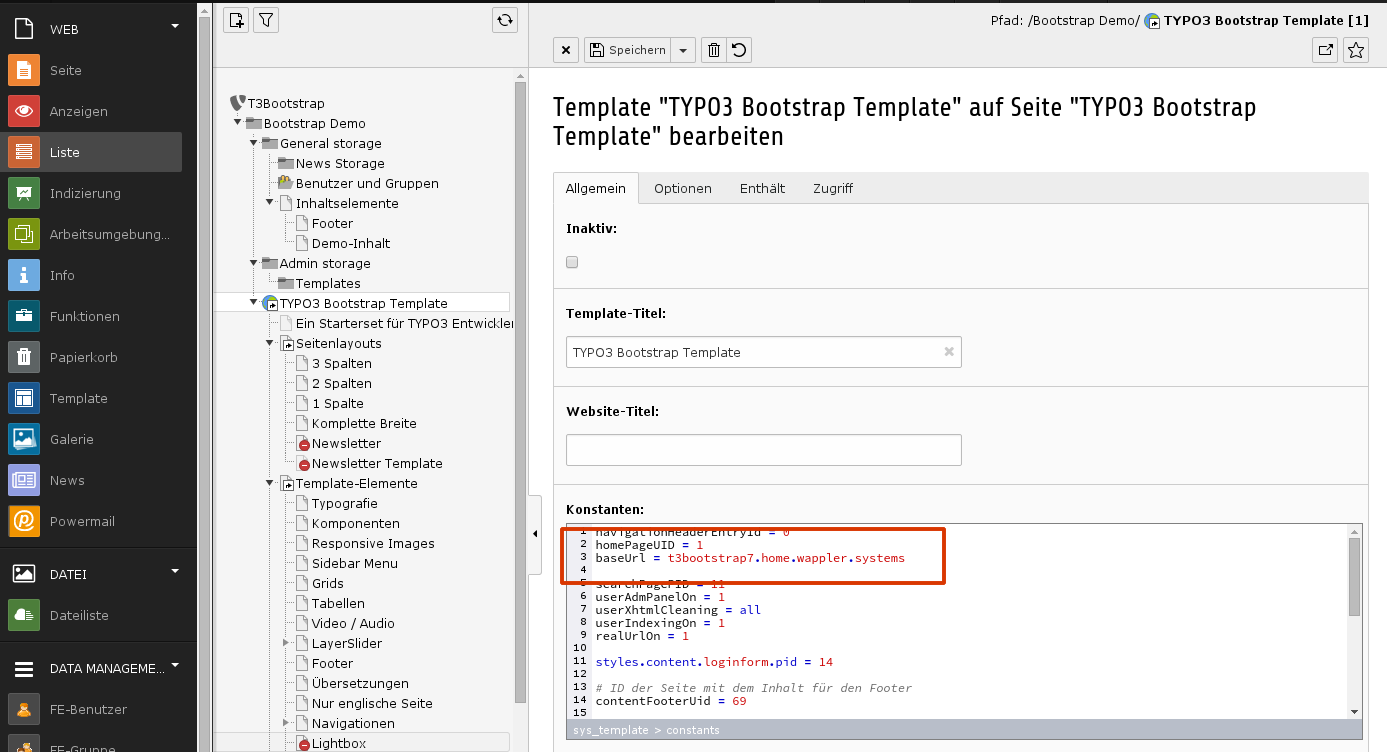Collapse the Inhaltselemente tree node
The image size is (1387, 752).
coord(270,203)
